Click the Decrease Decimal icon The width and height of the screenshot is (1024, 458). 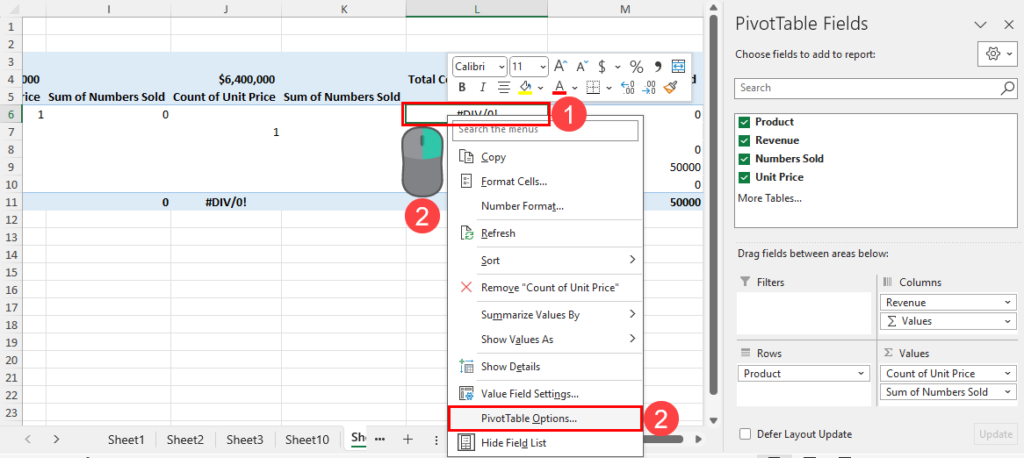point(648,87)
